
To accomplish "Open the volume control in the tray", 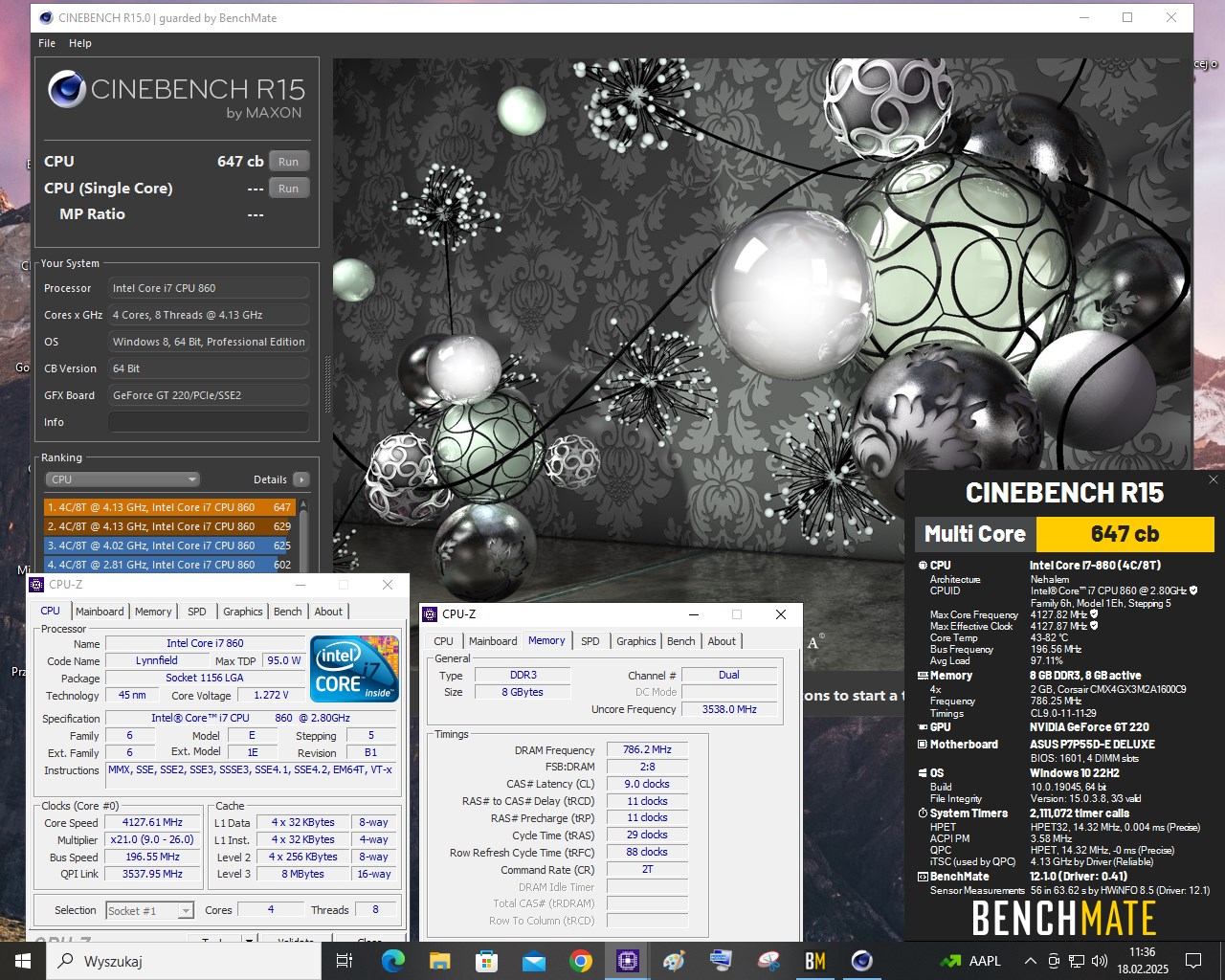I will (x=1100, y=961).
